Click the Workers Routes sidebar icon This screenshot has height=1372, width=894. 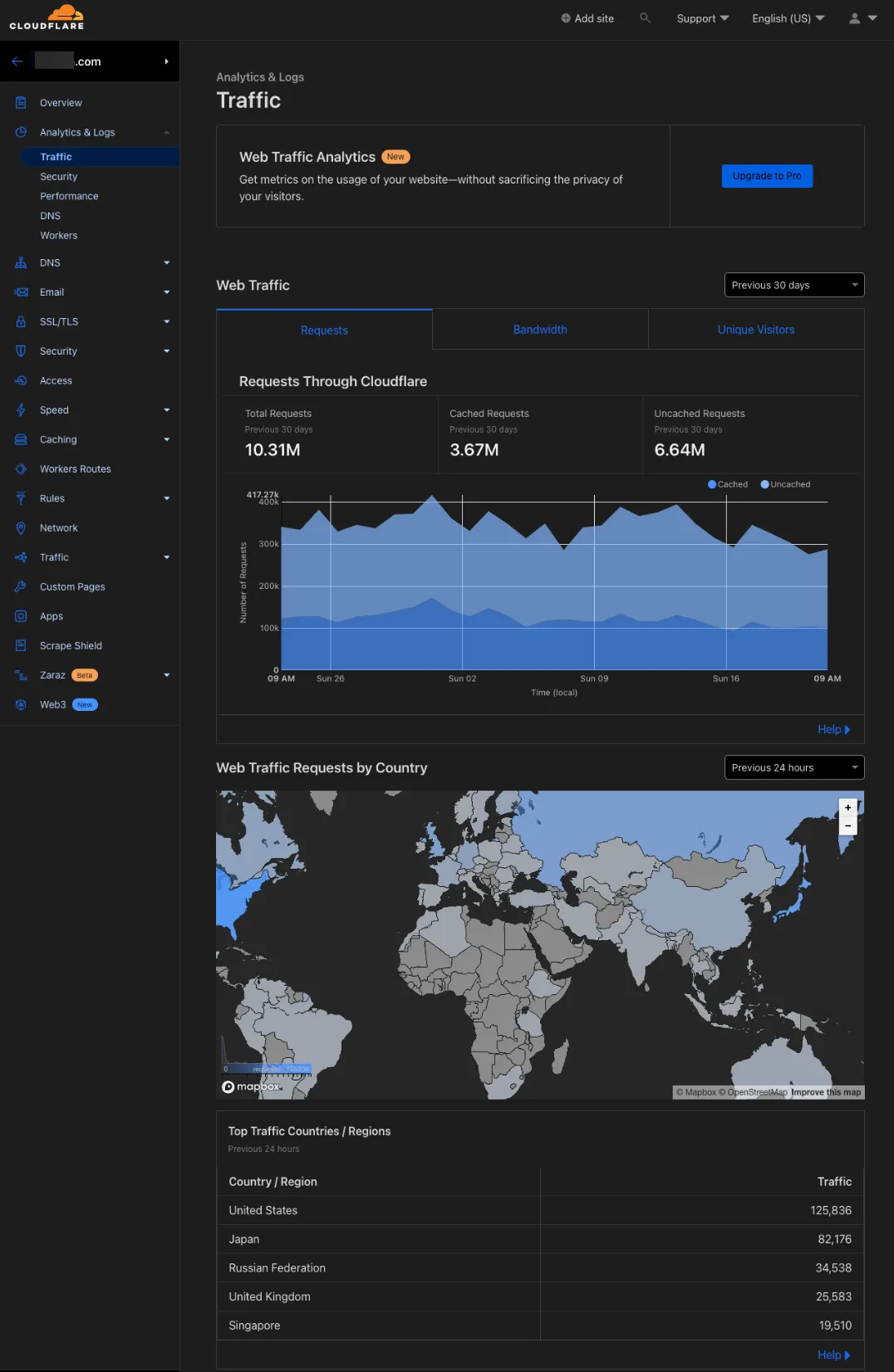[x=21, y=469]
